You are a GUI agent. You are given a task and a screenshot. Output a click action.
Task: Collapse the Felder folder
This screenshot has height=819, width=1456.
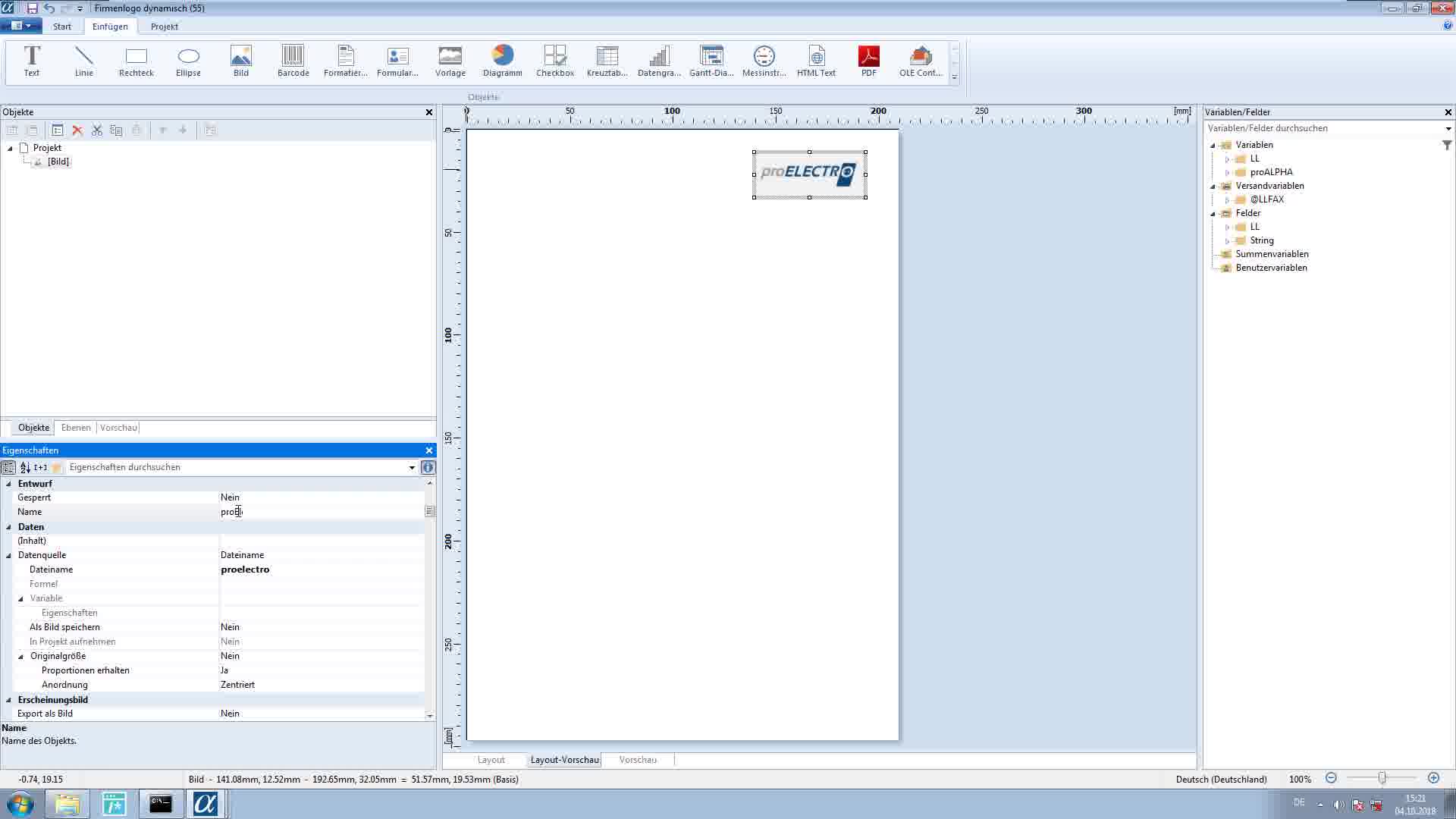pos(1213,214)
